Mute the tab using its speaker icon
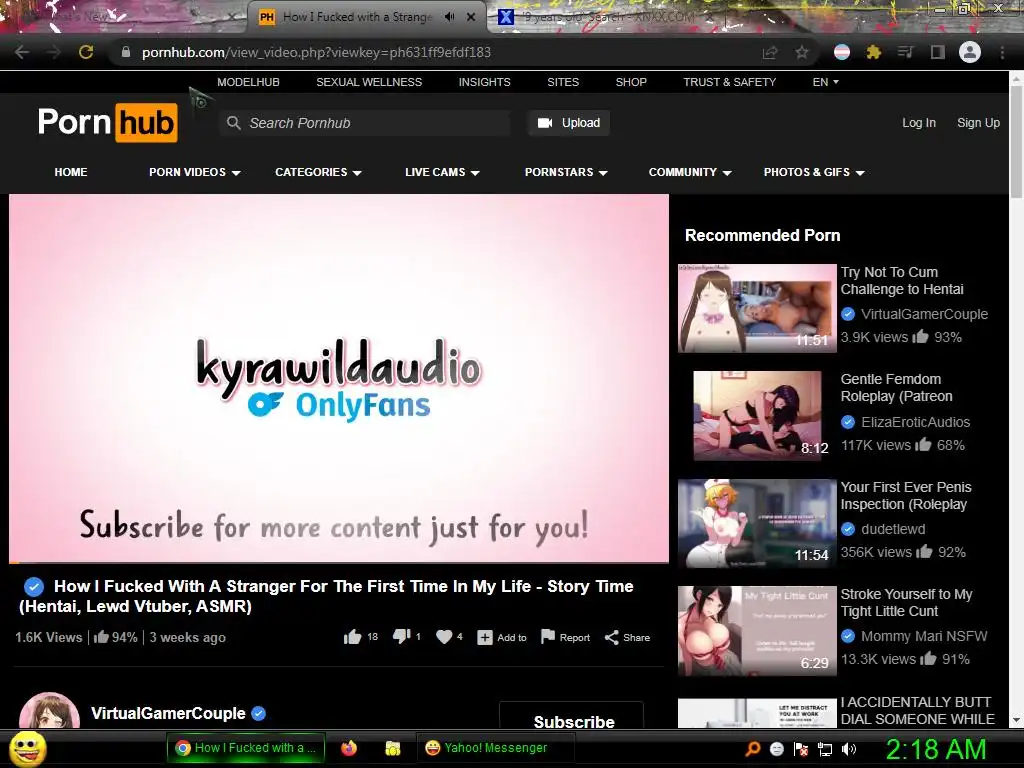The width and height of the screenshot is (1024, 768). tap(449, 17)
